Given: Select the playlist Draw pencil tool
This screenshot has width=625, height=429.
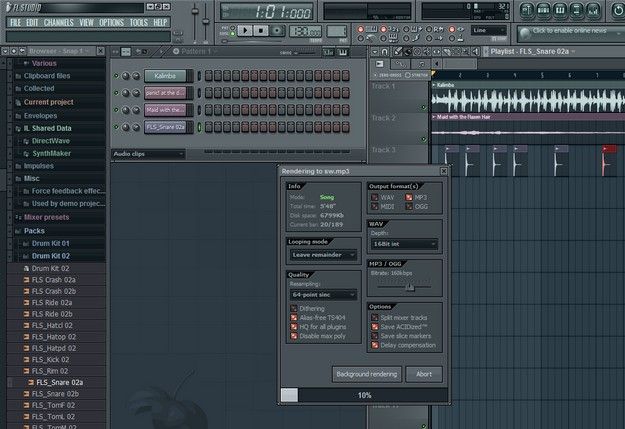Looking at the screenshot, I should (x=398, y=51).
